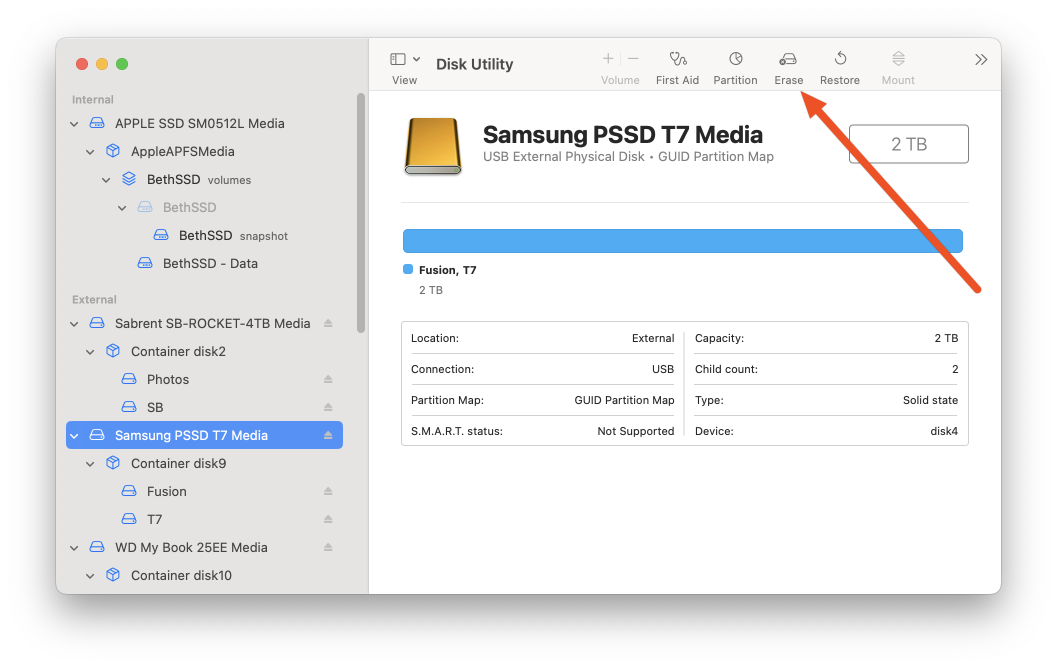
Task: Remove a volume with the minus icon
Action: click(x=633, y=59)
